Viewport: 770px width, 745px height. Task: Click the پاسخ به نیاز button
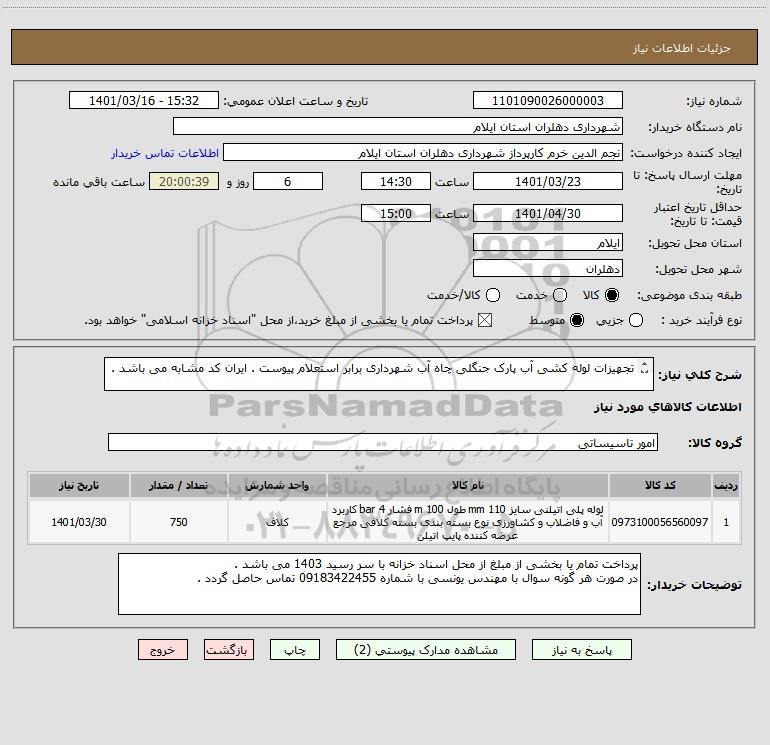click(581, 650)
